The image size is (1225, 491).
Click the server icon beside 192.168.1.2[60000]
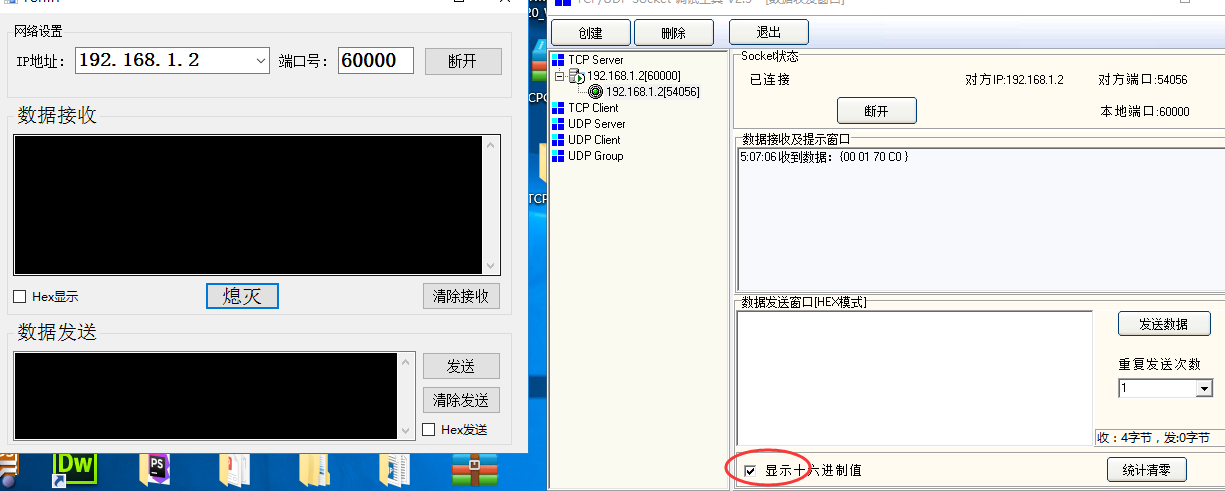[576, 76]
